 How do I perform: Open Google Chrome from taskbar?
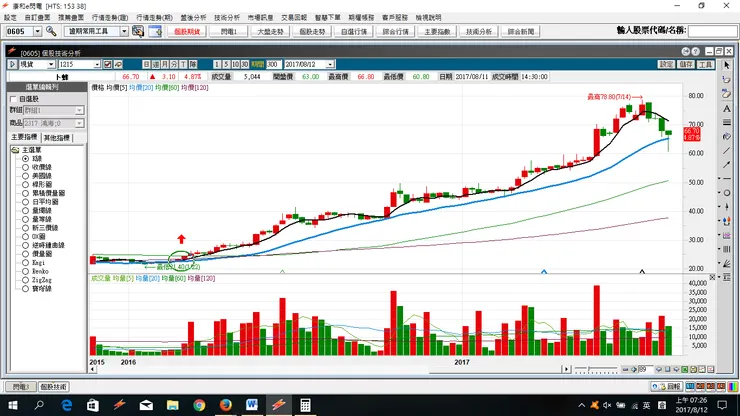pos(199,405)
